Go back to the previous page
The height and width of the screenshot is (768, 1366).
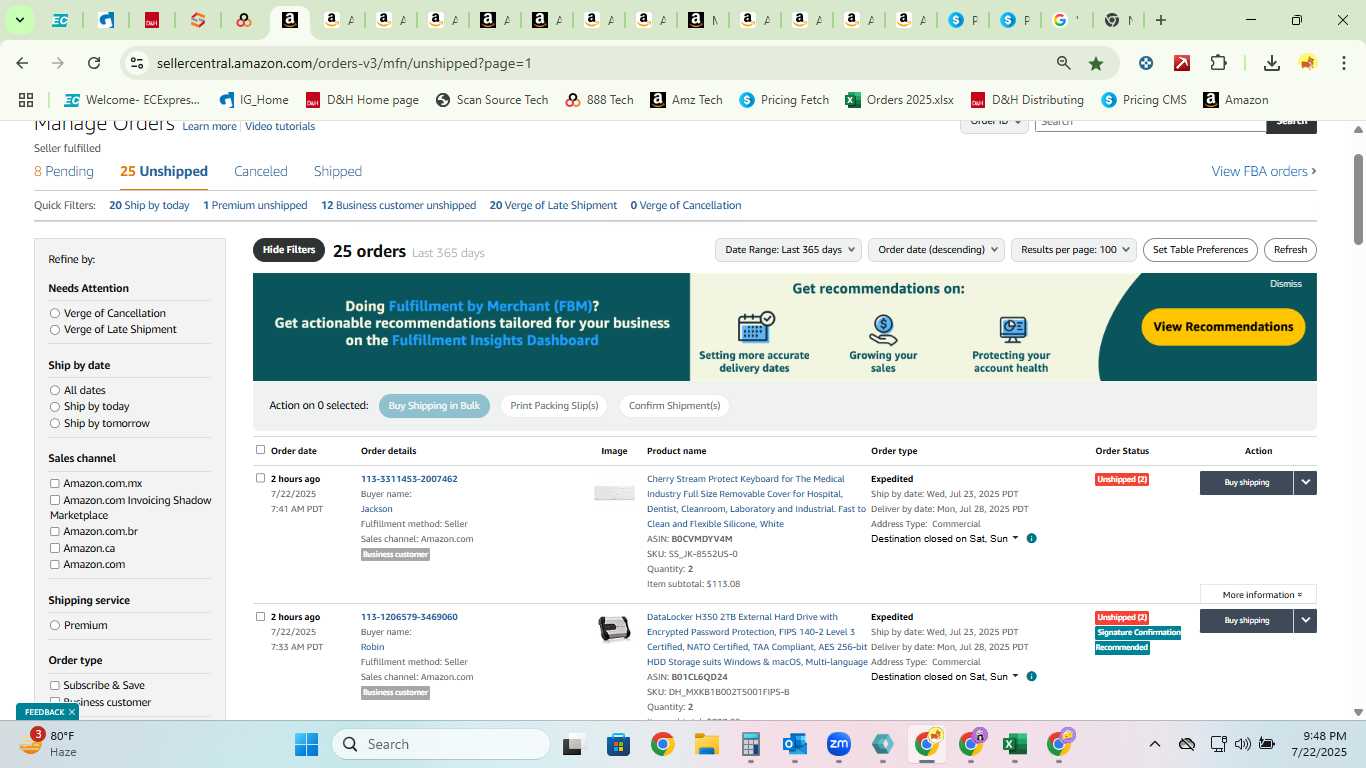coord(22,63)
